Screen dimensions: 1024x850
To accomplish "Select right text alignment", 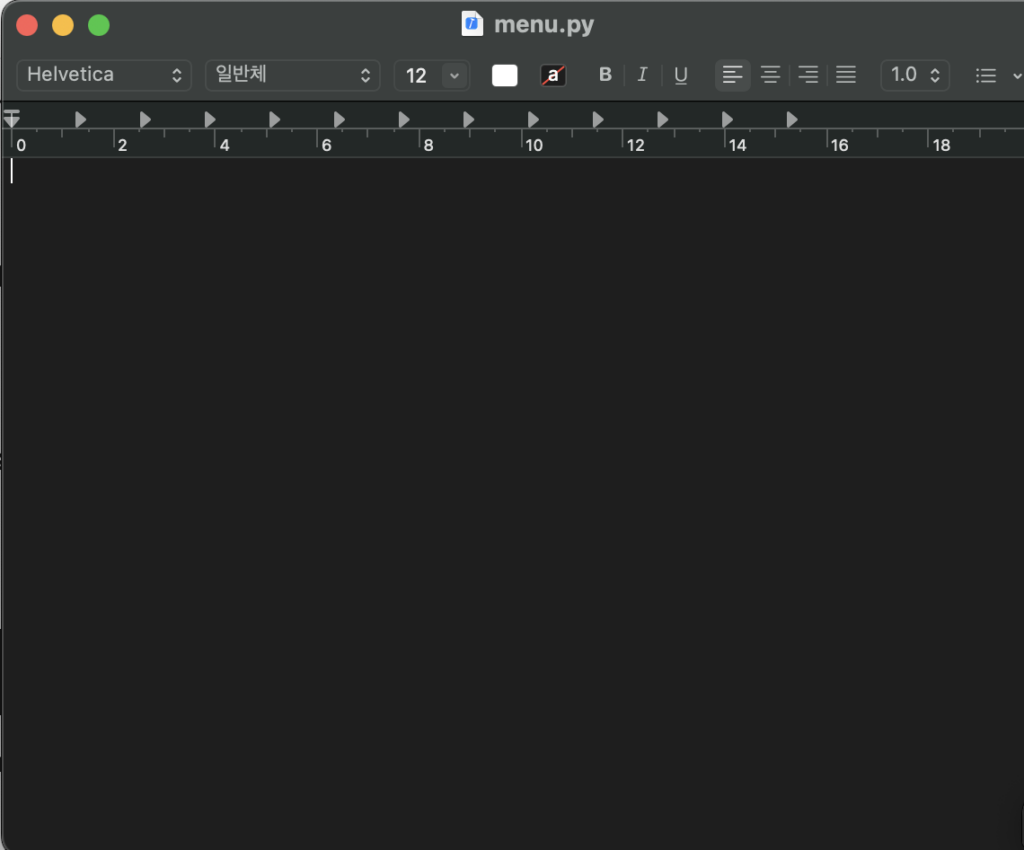I will pyautogui.click(x=808, y=74).
